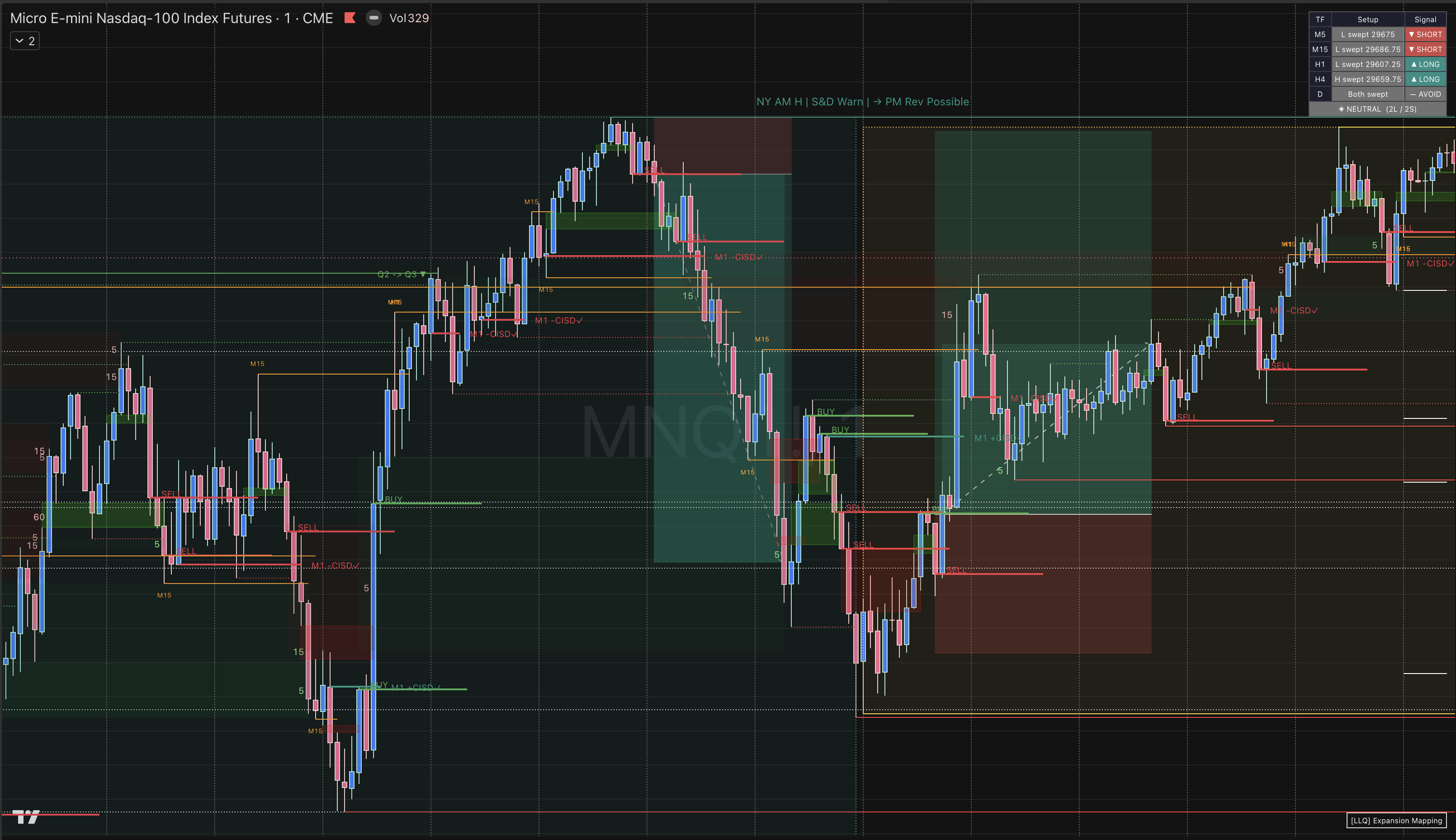The image size is (1456, 840).
Task: Click the "L swept 29675" setup cell
Action: tap(1368, 35)
